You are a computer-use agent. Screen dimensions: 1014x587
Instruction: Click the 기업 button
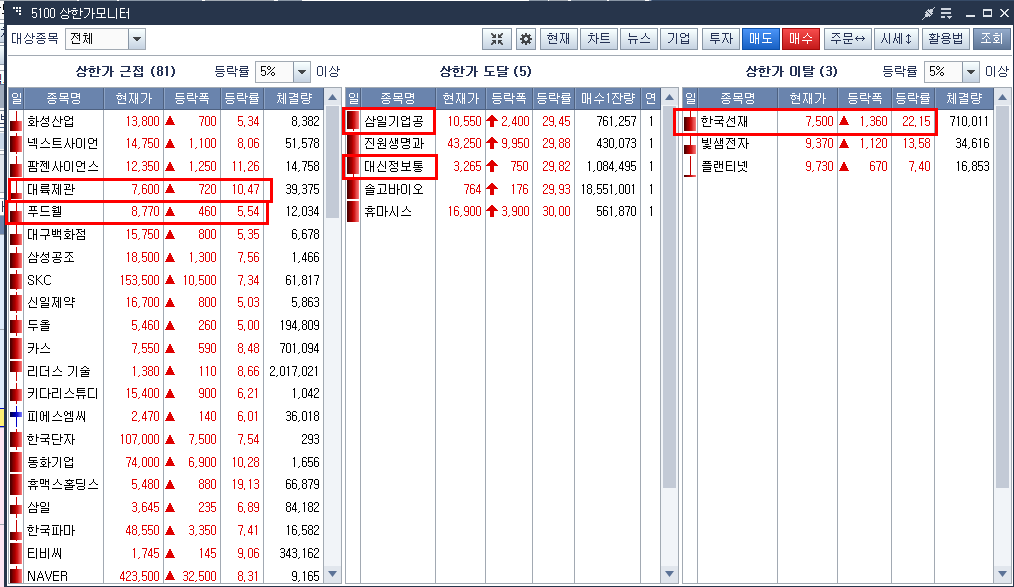tap(679, 39)
